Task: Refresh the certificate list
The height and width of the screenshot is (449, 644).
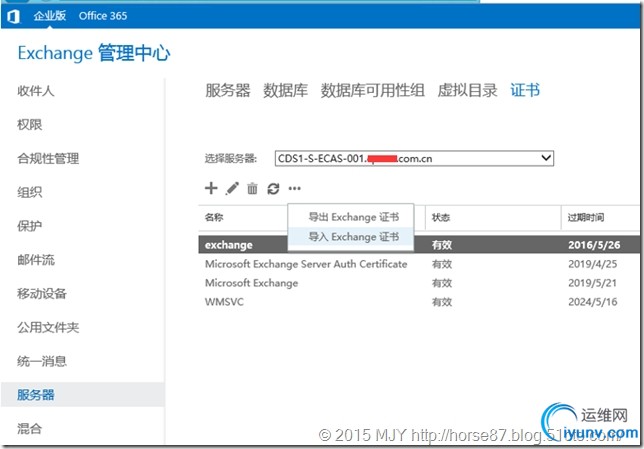Action: (x=273, y=189)
